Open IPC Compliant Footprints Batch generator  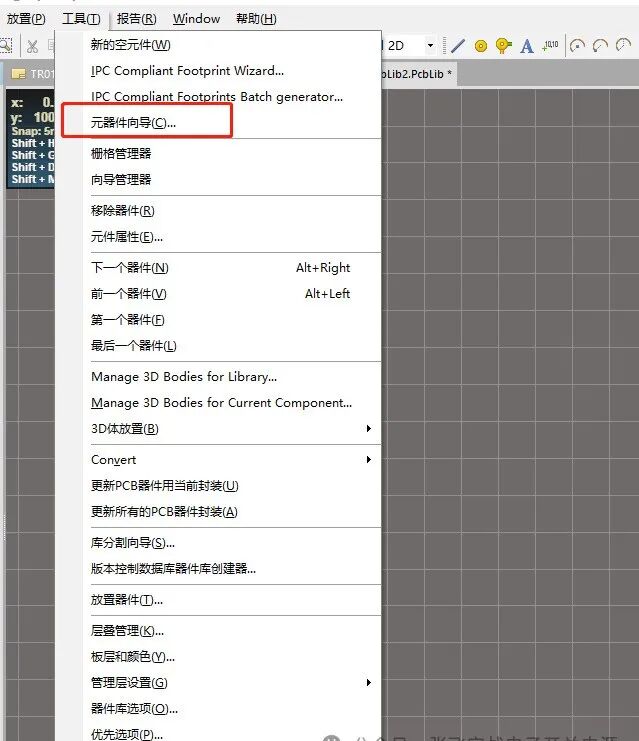(x=218, y=97)
